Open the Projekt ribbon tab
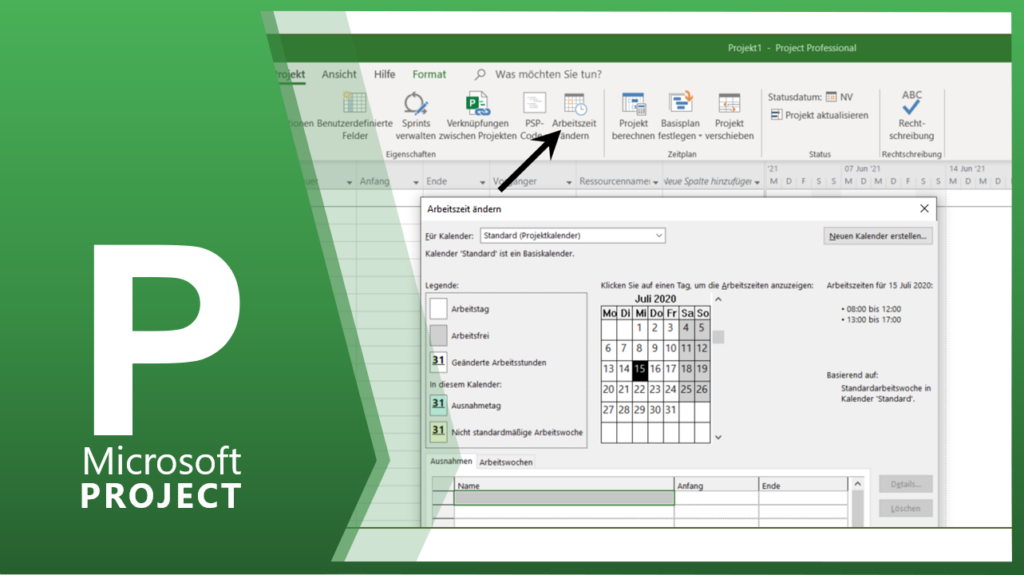 click(290, 74)
